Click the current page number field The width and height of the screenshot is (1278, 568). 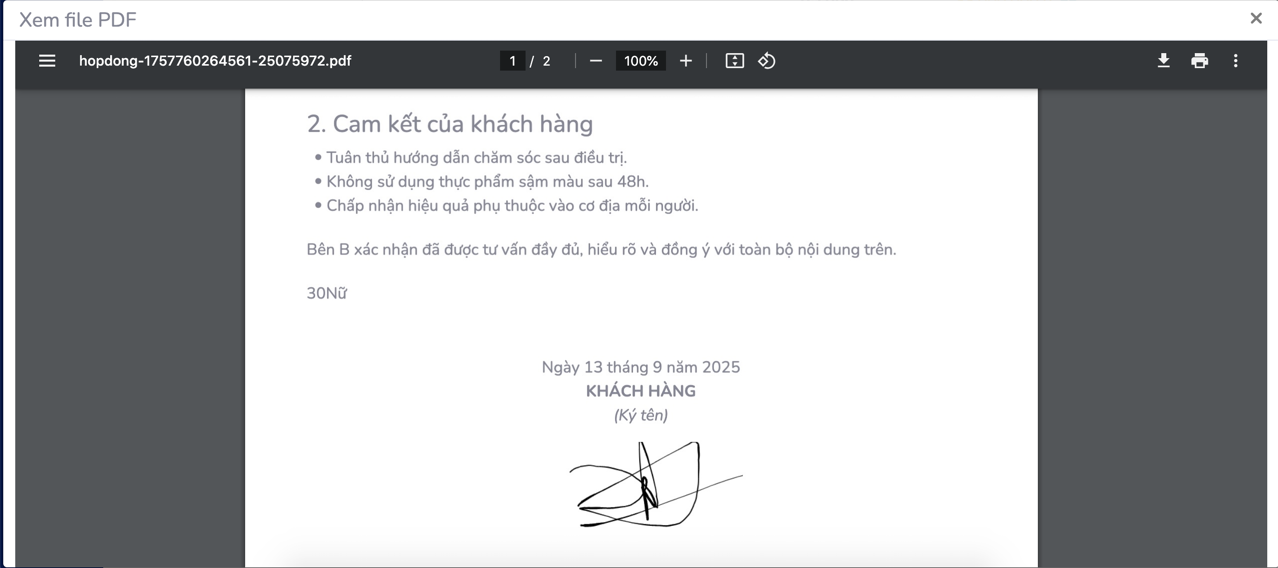point(512,61)
